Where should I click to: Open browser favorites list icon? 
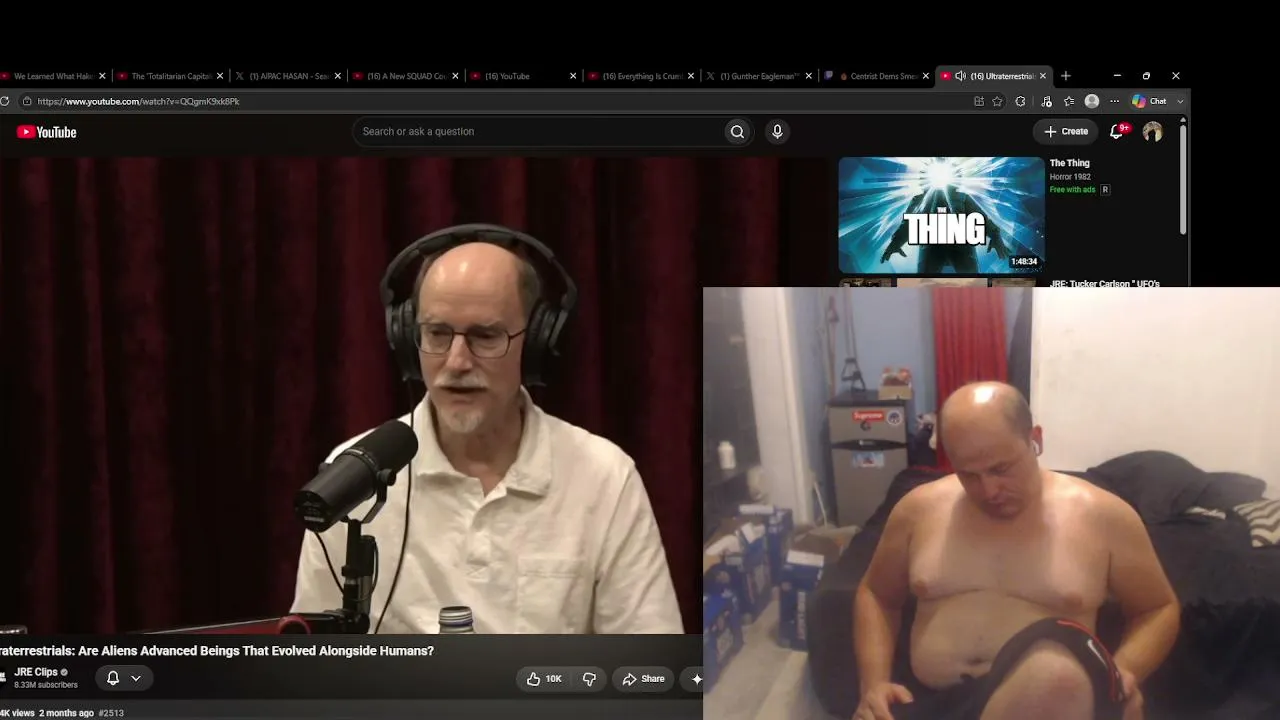(x=1069, y=101)
